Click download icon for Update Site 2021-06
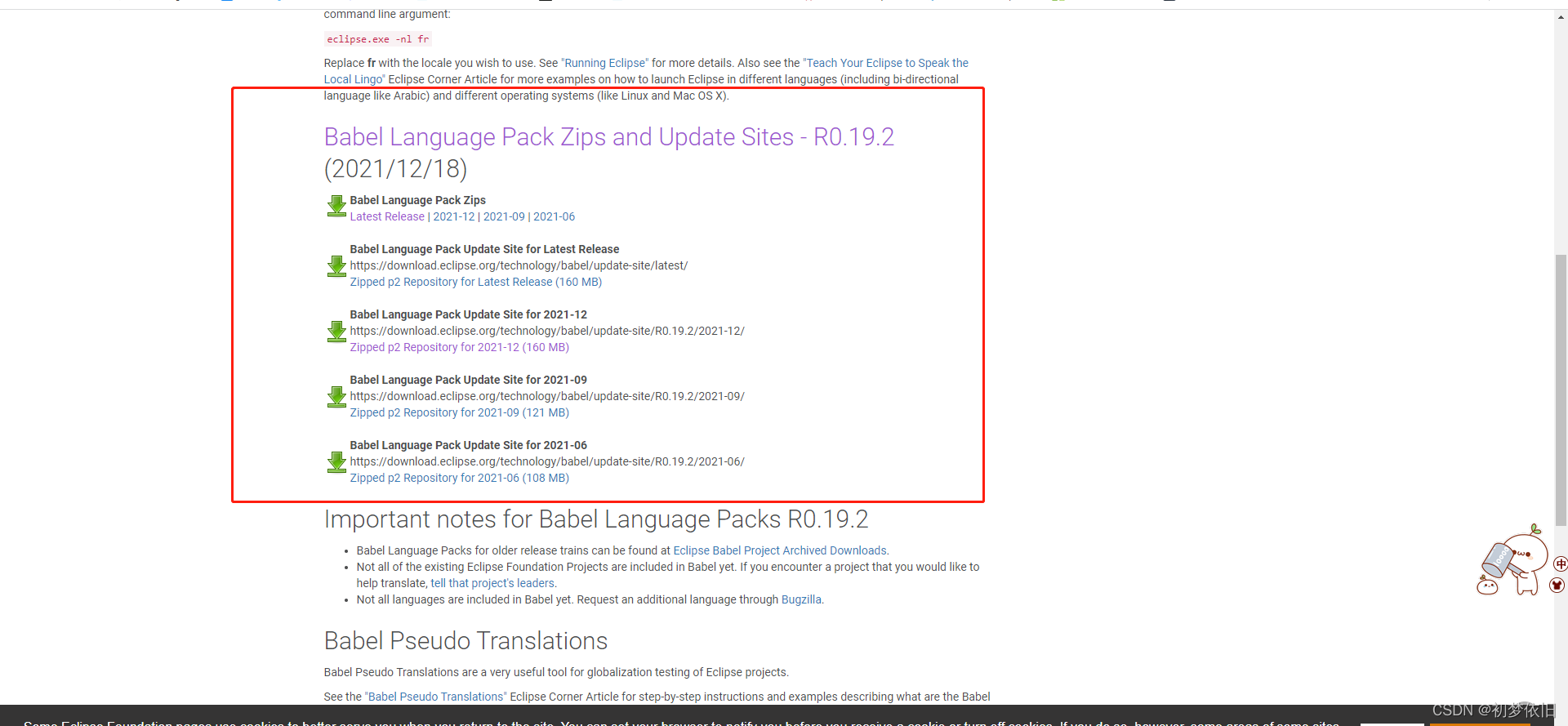Image resolution: width=1568 pixels, height=726 pixels. coord(336,462)
